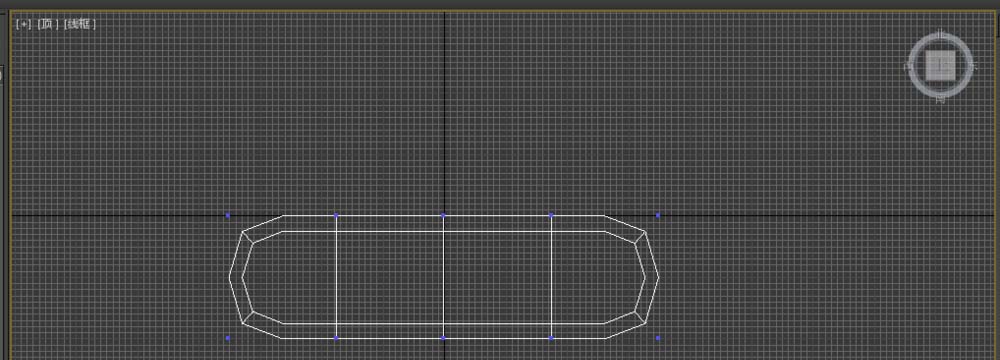Click the ViewCube top face square
This screenshot has height=360, width=1000.
[x=941, y=65]
